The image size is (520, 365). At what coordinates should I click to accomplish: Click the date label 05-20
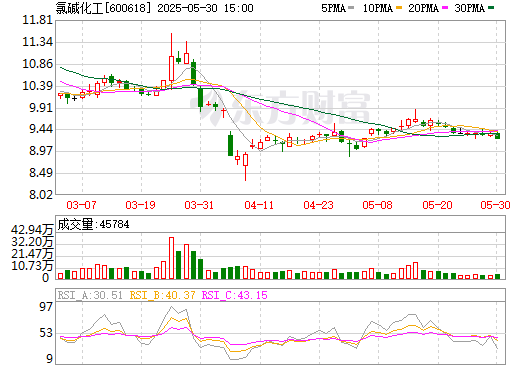coord(437,205)
